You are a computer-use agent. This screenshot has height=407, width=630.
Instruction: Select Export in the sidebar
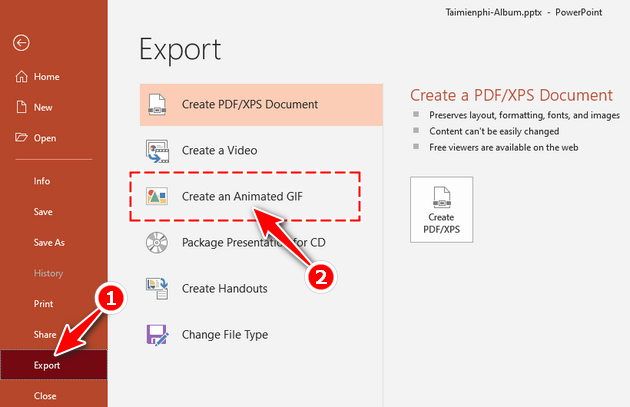coord(54,365)
